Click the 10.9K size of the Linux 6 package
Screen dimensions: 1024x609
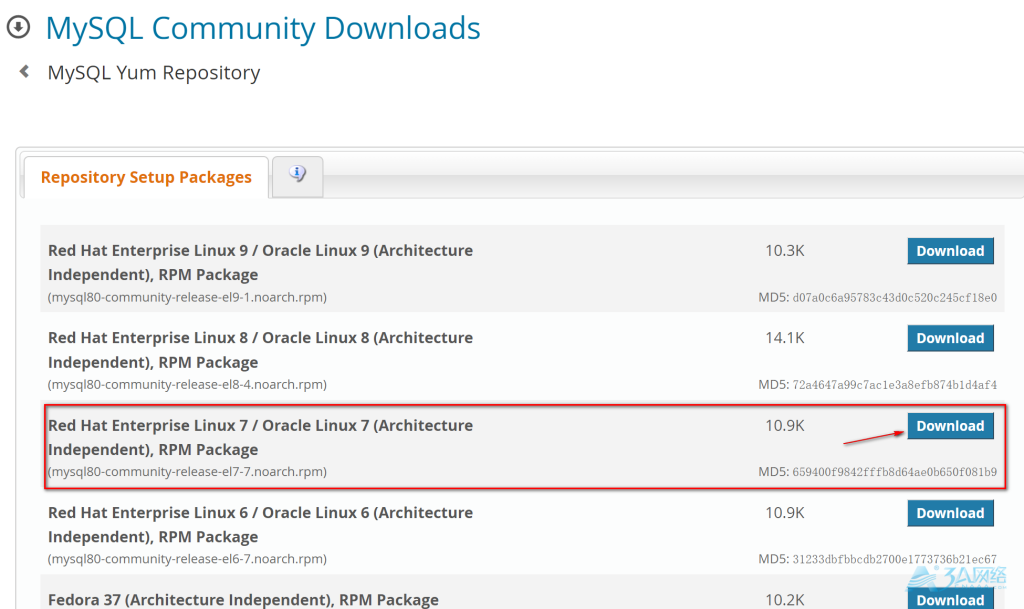click(785, 513)
